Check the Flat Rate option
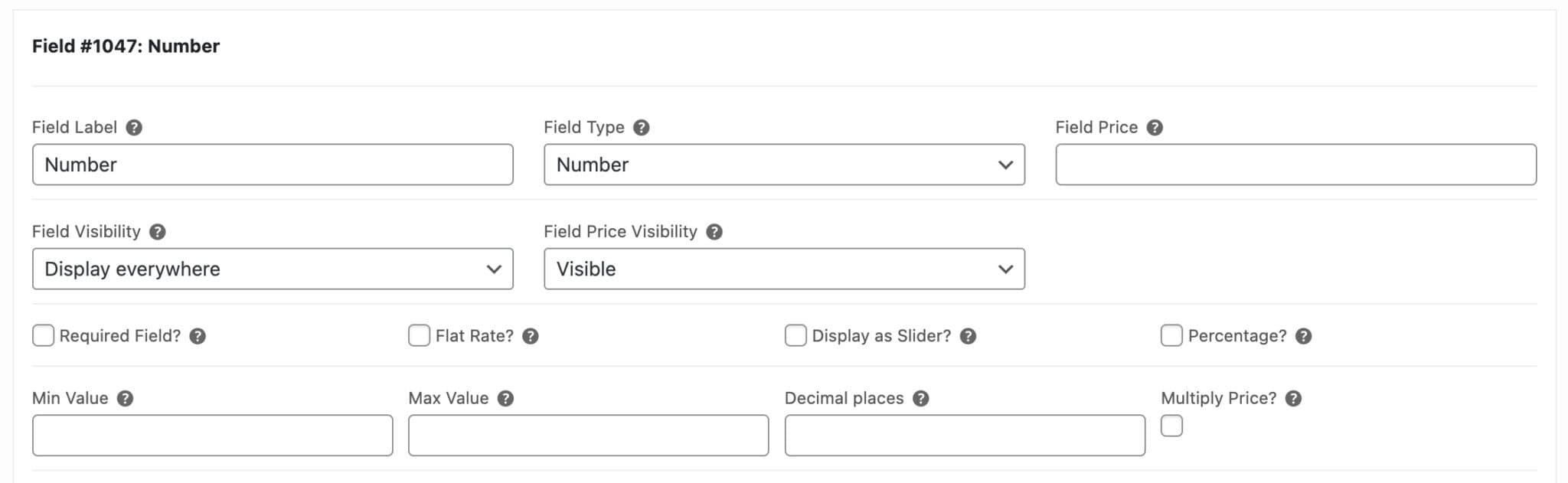This screenshot has height=483, width=1568. click(x=418, y=335)
